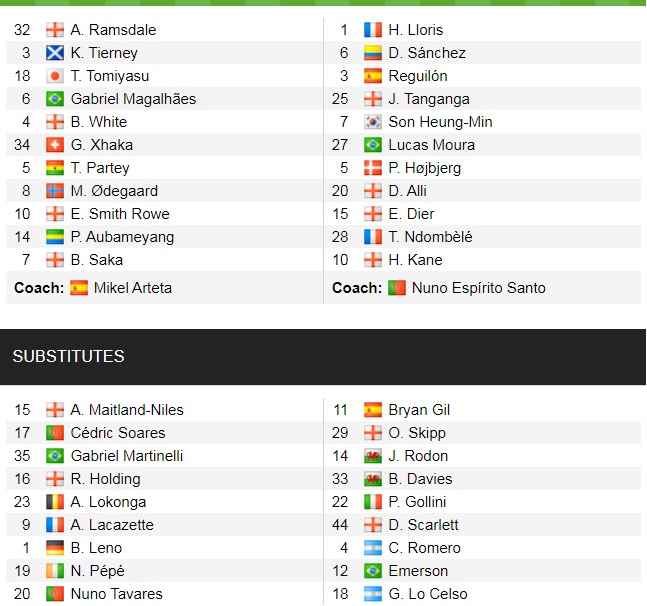
Task: Select T. Ndombèlé in starting lineup
Action: point(430,237)
